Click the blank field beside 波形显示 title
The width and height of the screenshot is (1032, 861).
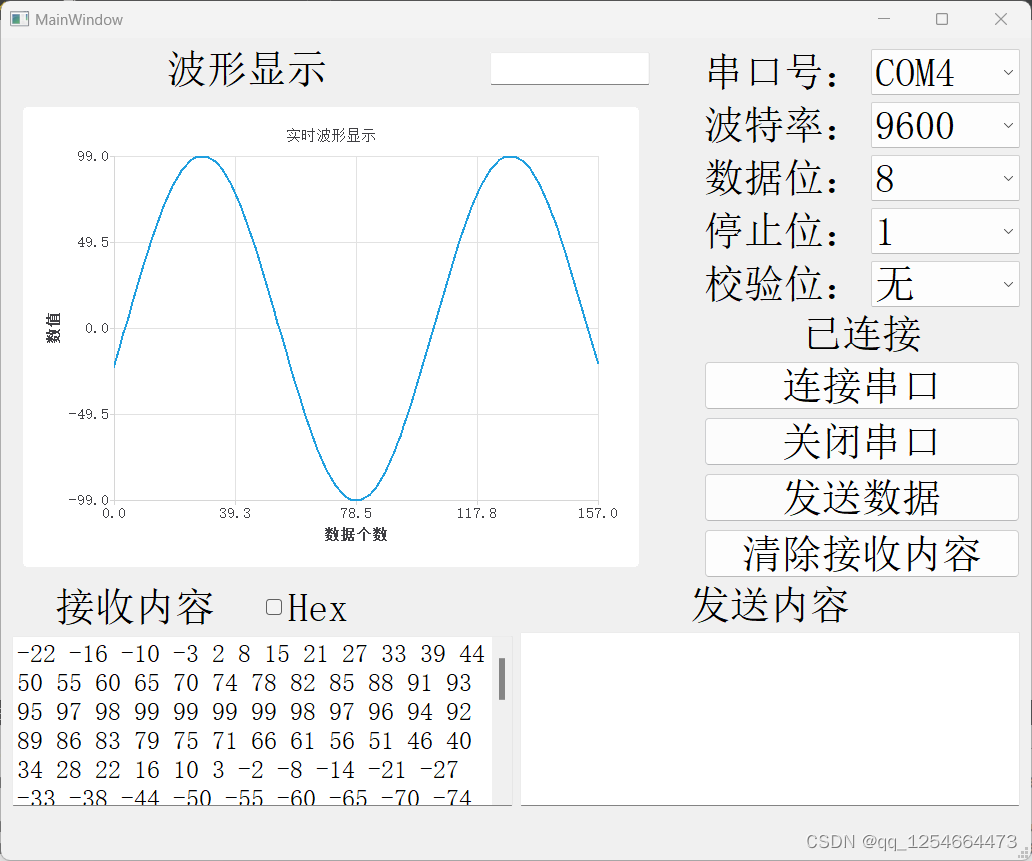point(569,69)
